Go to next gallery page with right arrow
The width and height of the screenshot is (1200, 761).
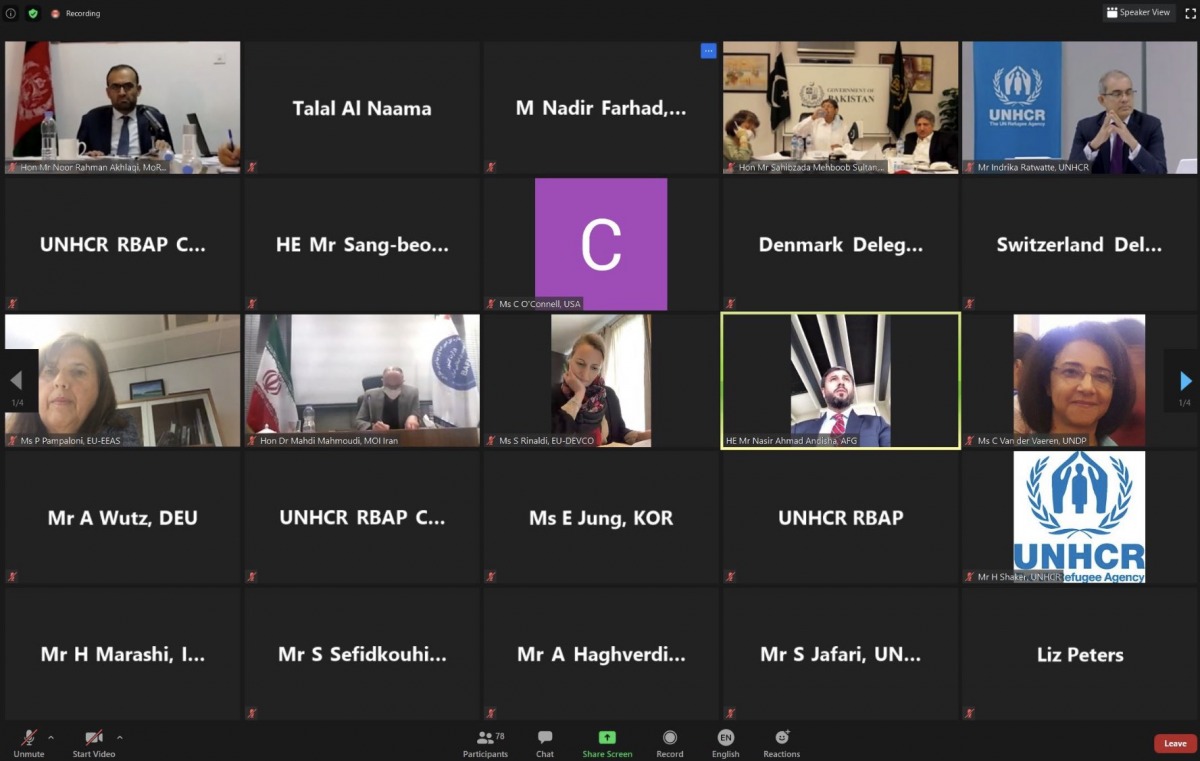pyautogui.click(x=1185, y=381)
